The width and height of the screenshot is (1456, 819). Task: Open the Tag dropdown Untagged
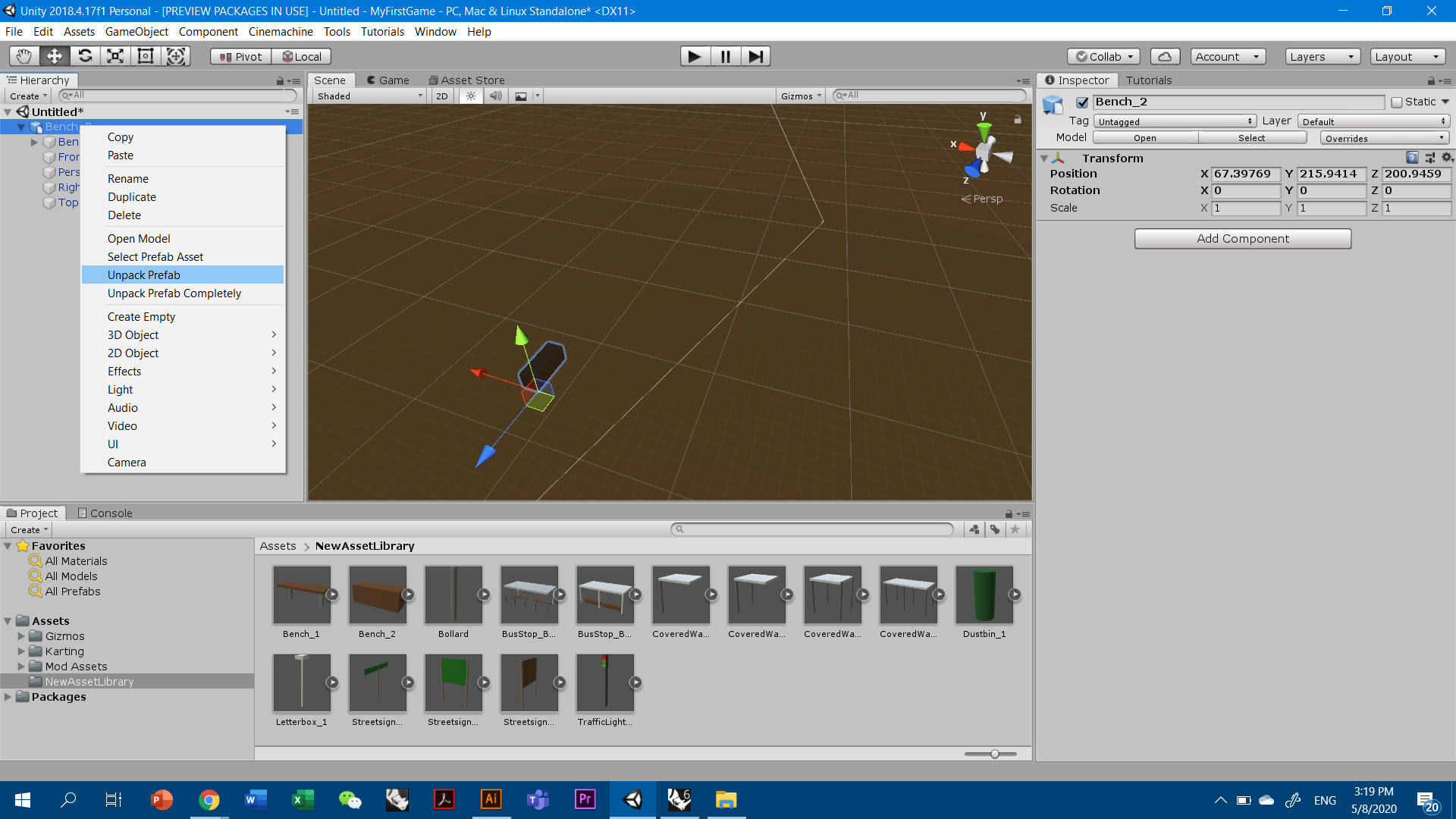point(1175,121)
